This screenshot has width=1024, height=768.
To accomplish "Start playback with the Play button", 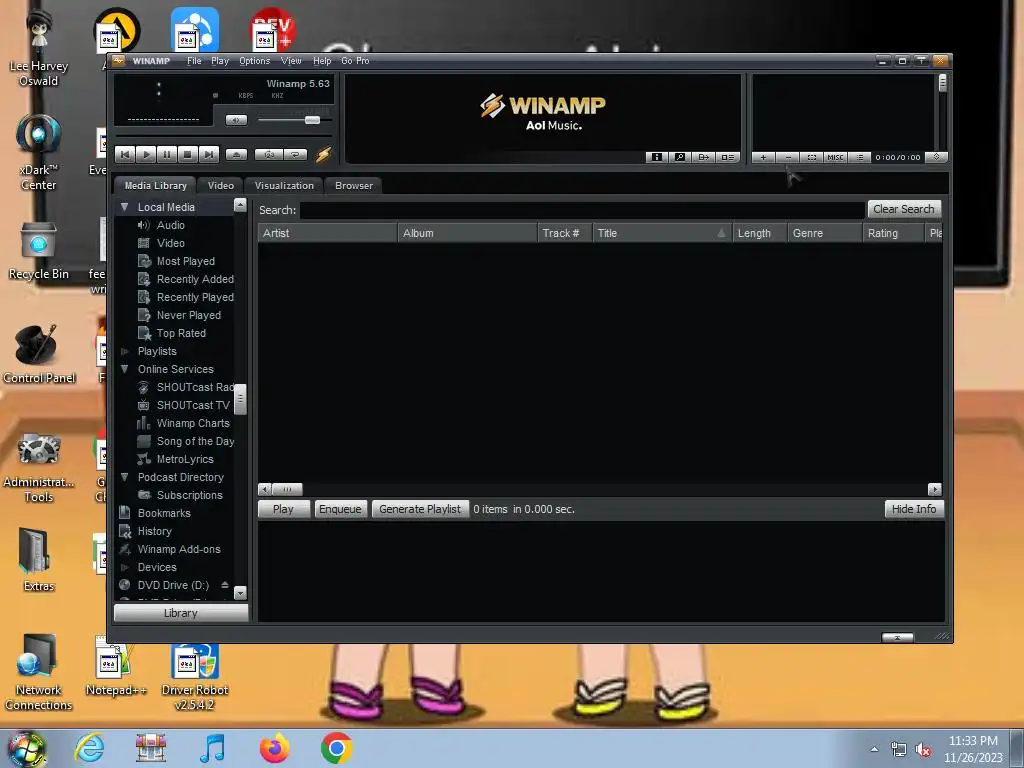I will (146, 155).
